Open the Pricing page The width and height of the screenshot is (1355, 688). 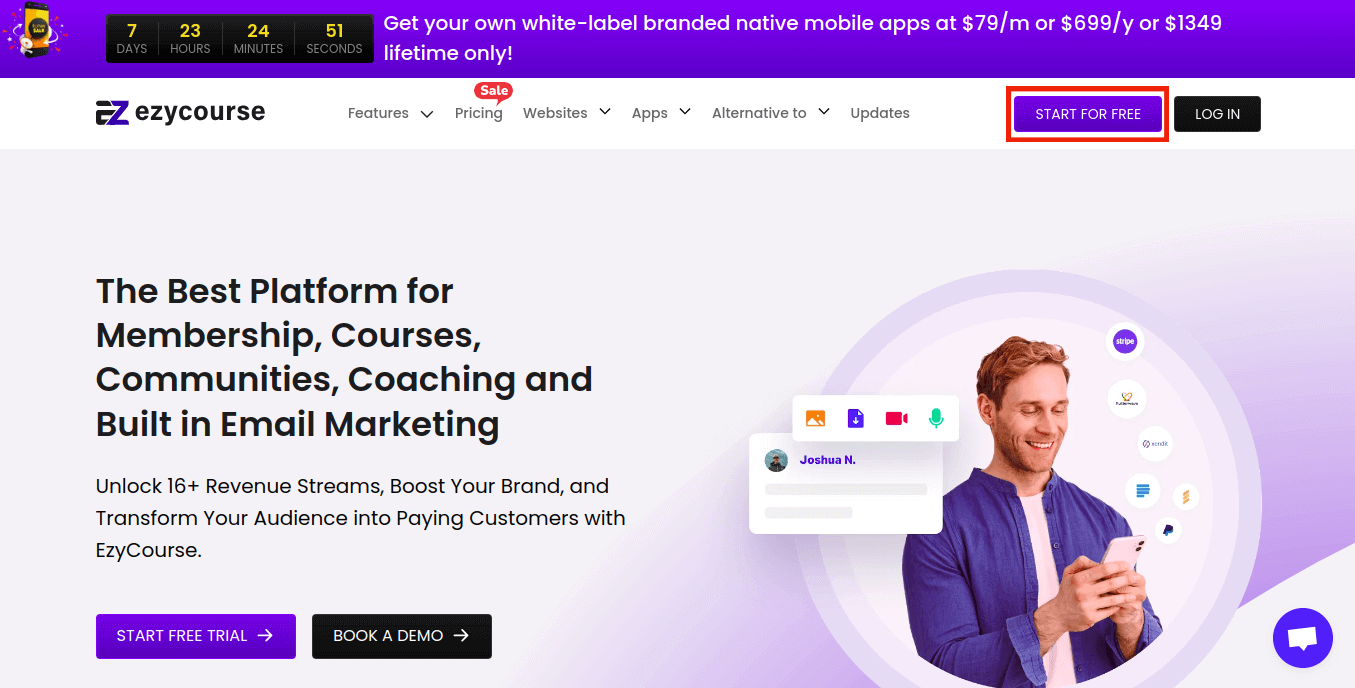479,113
